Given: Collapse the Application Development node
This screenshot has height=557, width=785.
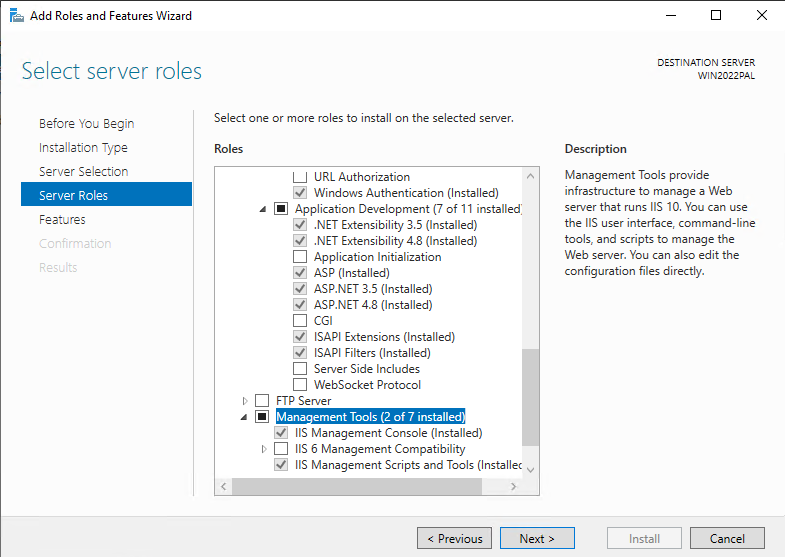Looking at the screenshot, I should (263, 209).
